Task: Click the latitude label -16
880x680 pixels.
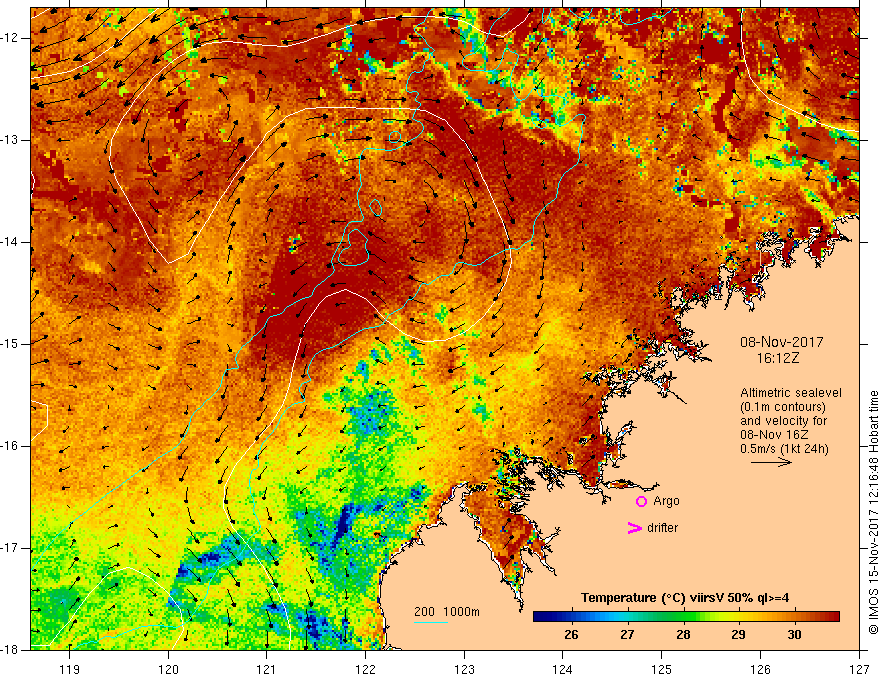Action: (10, 446)
